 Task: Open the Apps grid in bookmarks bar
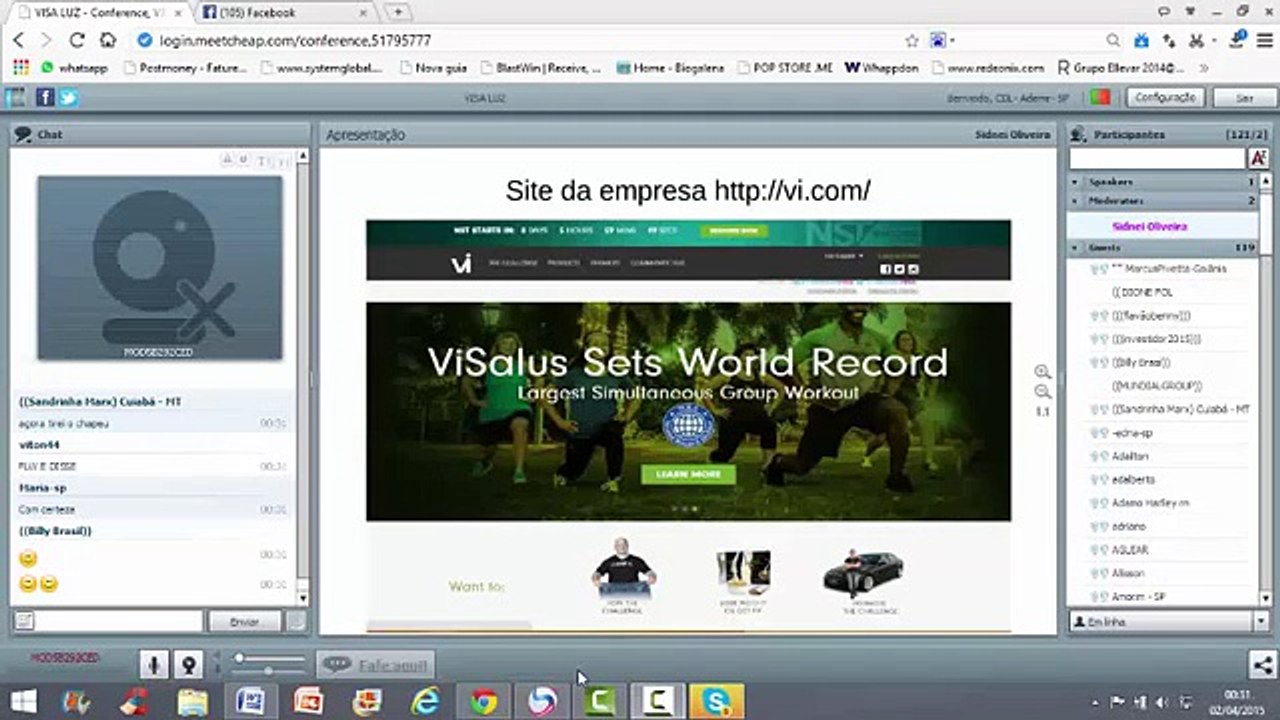pyautogui.click(x=20, y=68)
